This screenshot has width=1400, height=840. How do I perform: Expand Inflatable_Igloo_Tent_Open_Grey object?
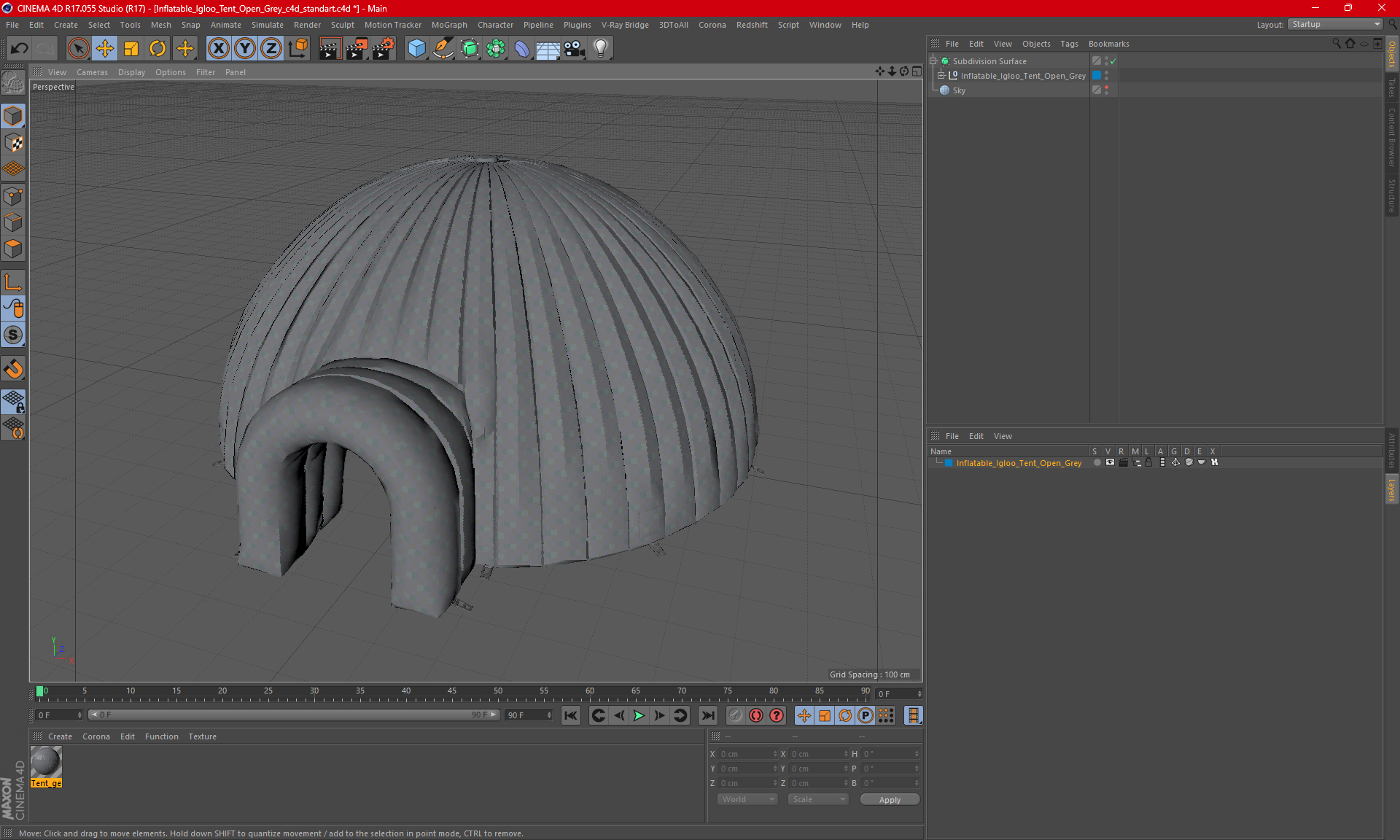[941, 76]
